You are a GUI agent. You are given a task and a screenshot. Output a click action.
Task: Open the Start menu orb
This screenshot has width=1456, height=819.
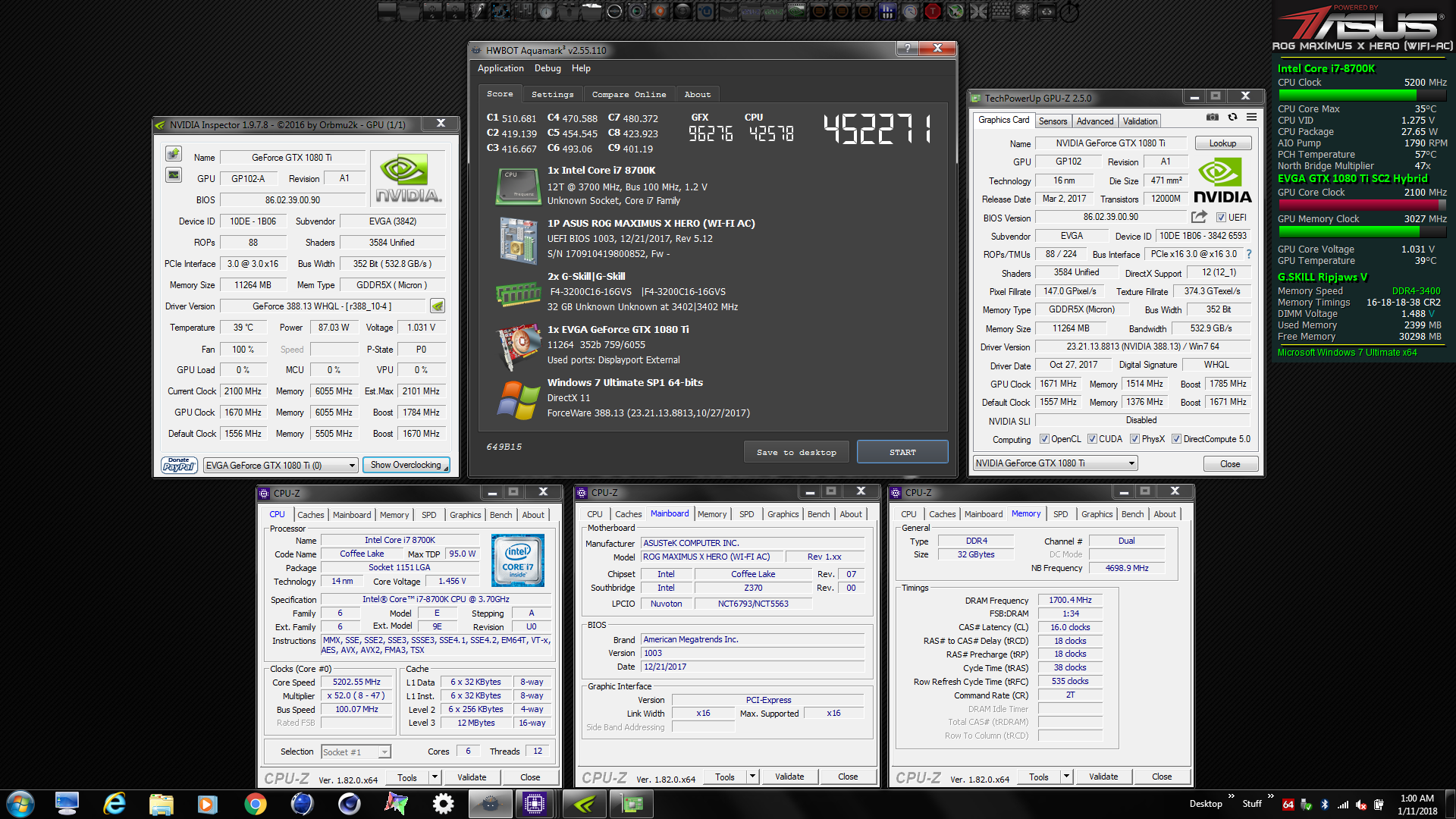click(20, 804)
